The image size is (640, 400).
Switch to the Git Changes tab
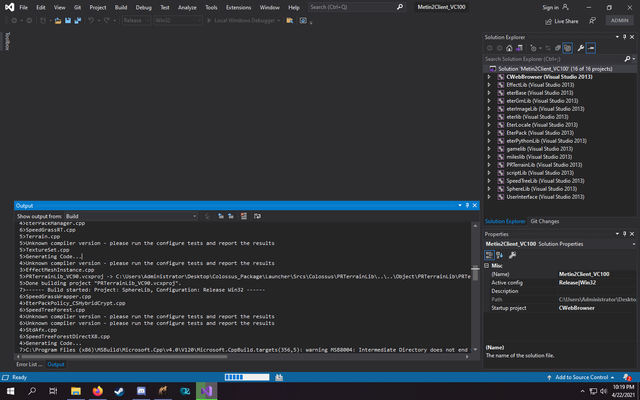point(544,221)
